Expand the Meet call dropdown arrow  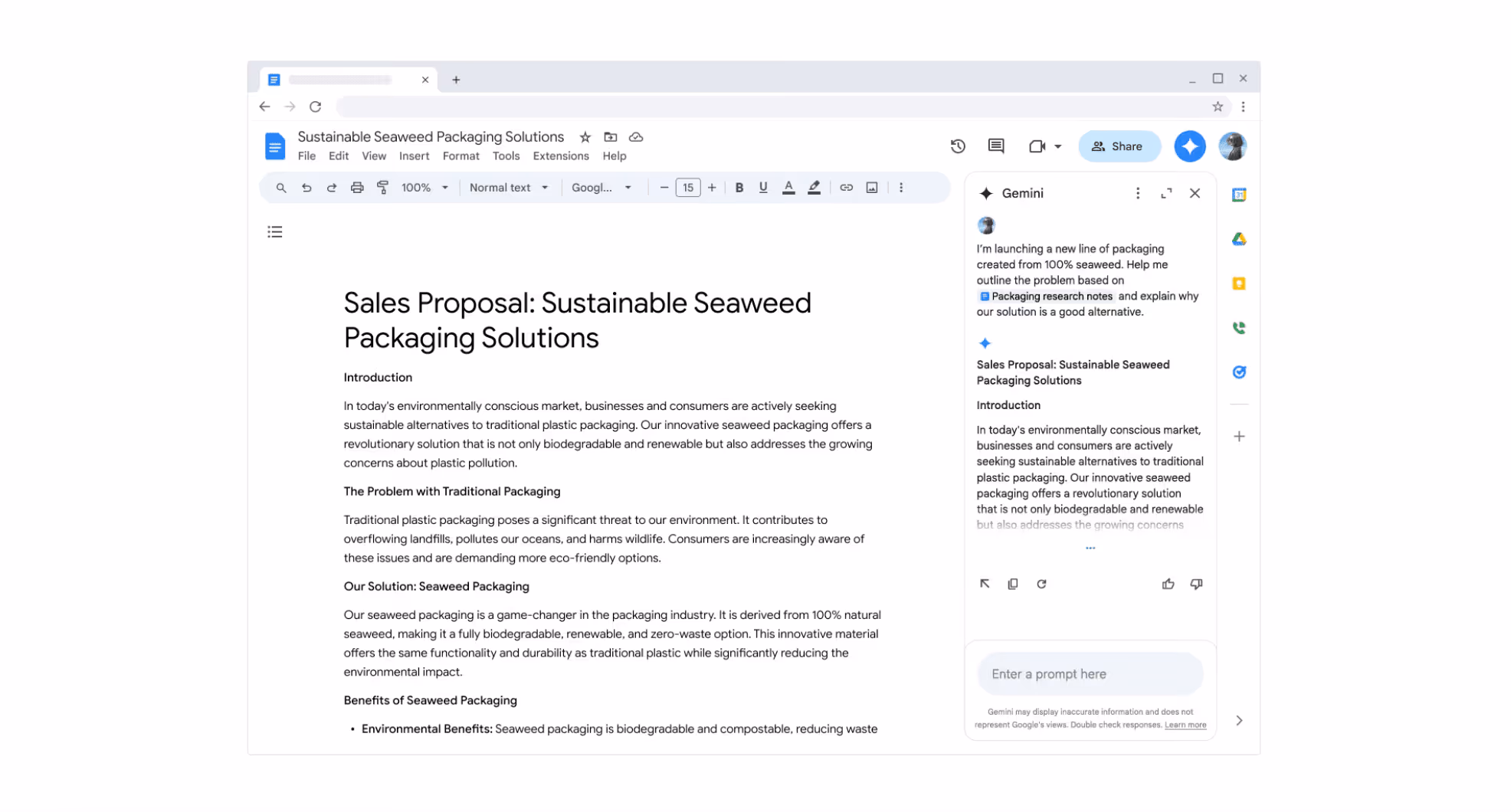coord(1058,146)
